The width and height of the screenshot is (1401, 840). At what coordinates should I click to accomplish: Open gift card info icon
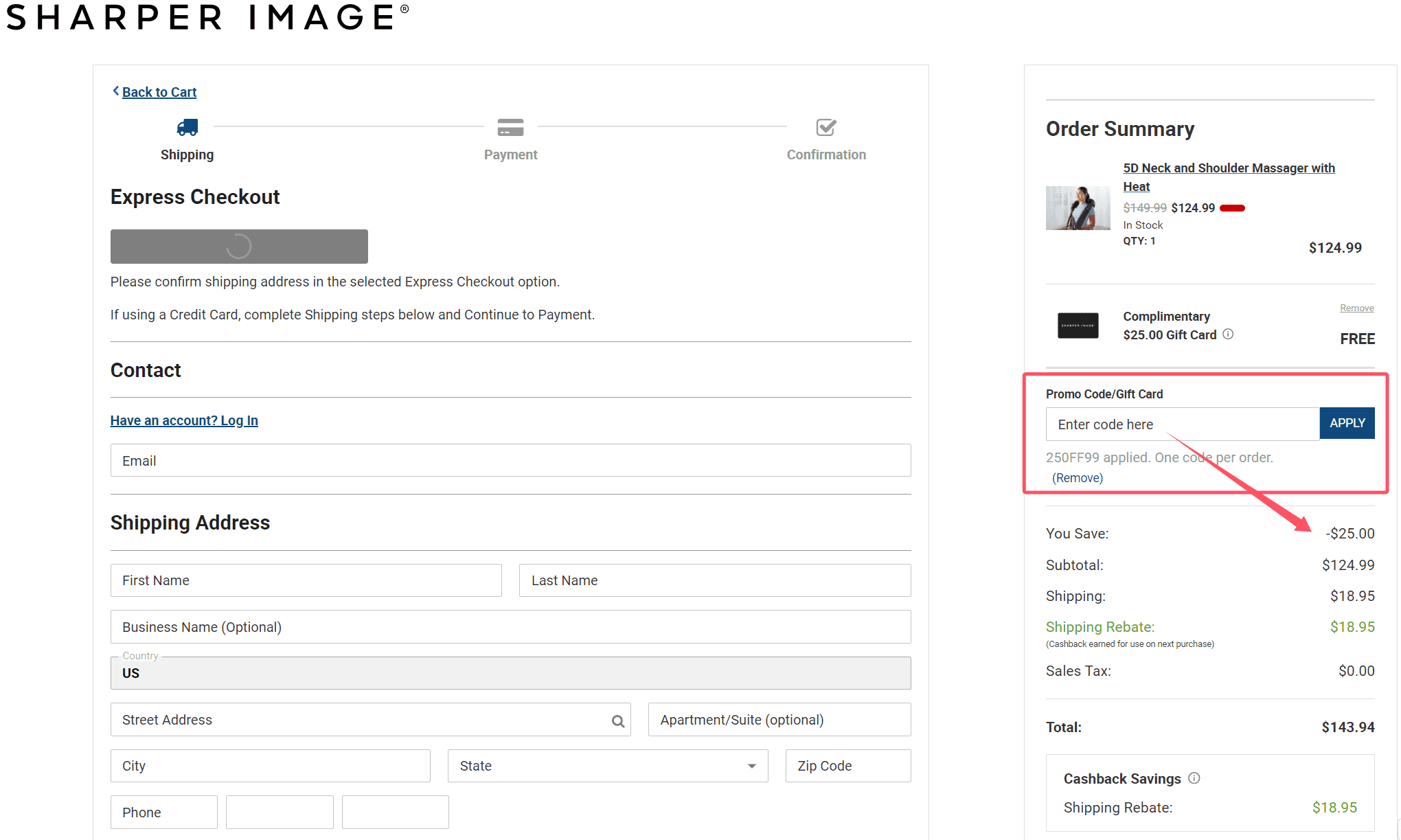click(1228, 334)
